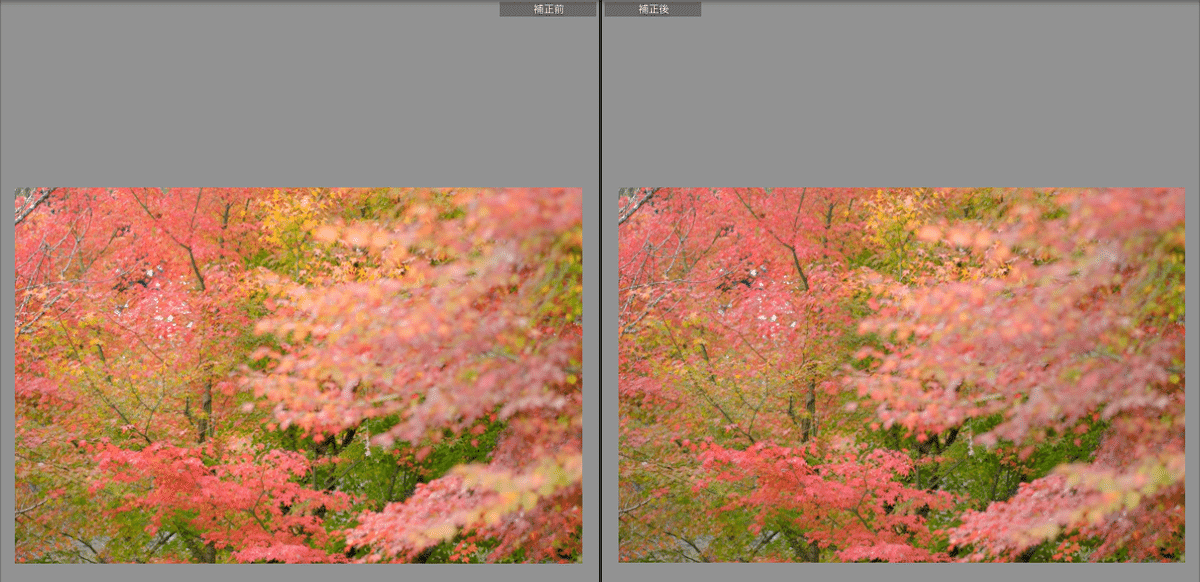Click bare branches in before photo's upper-left corner
This screenshot has width=1200, height=582.
32,205
